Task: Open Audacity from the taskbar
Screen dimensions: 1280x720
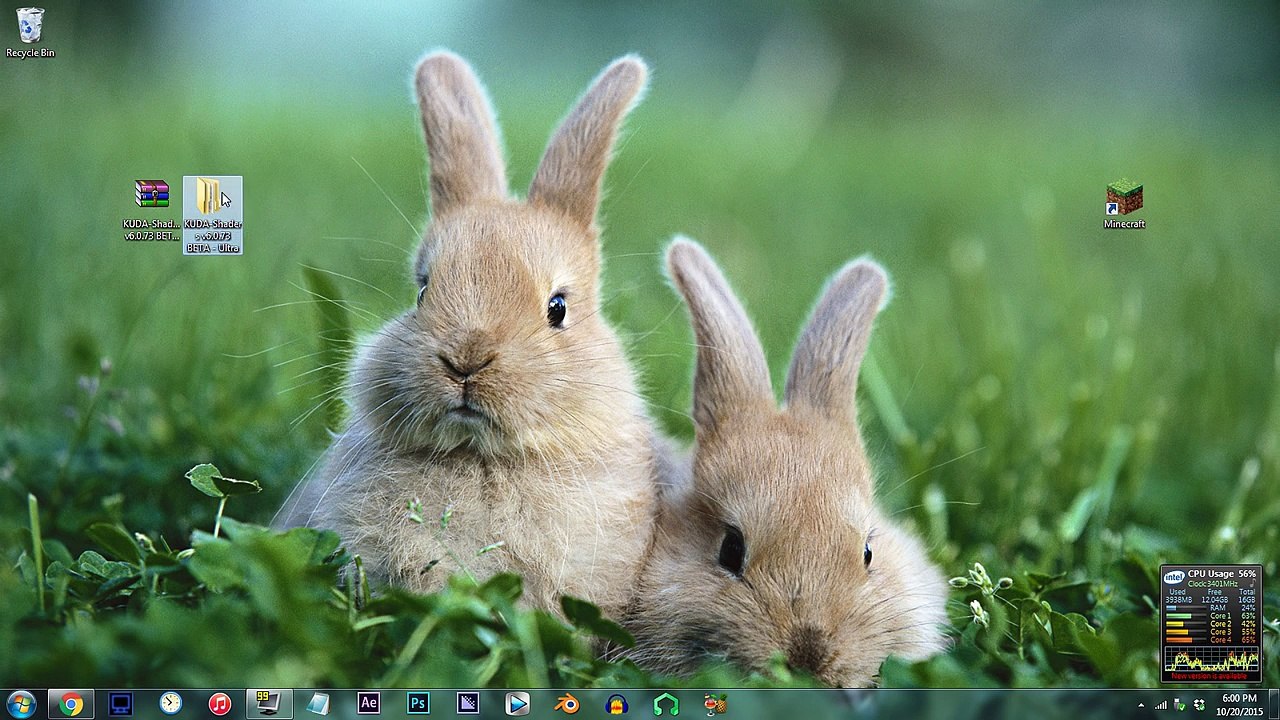Action: [616, 704]
